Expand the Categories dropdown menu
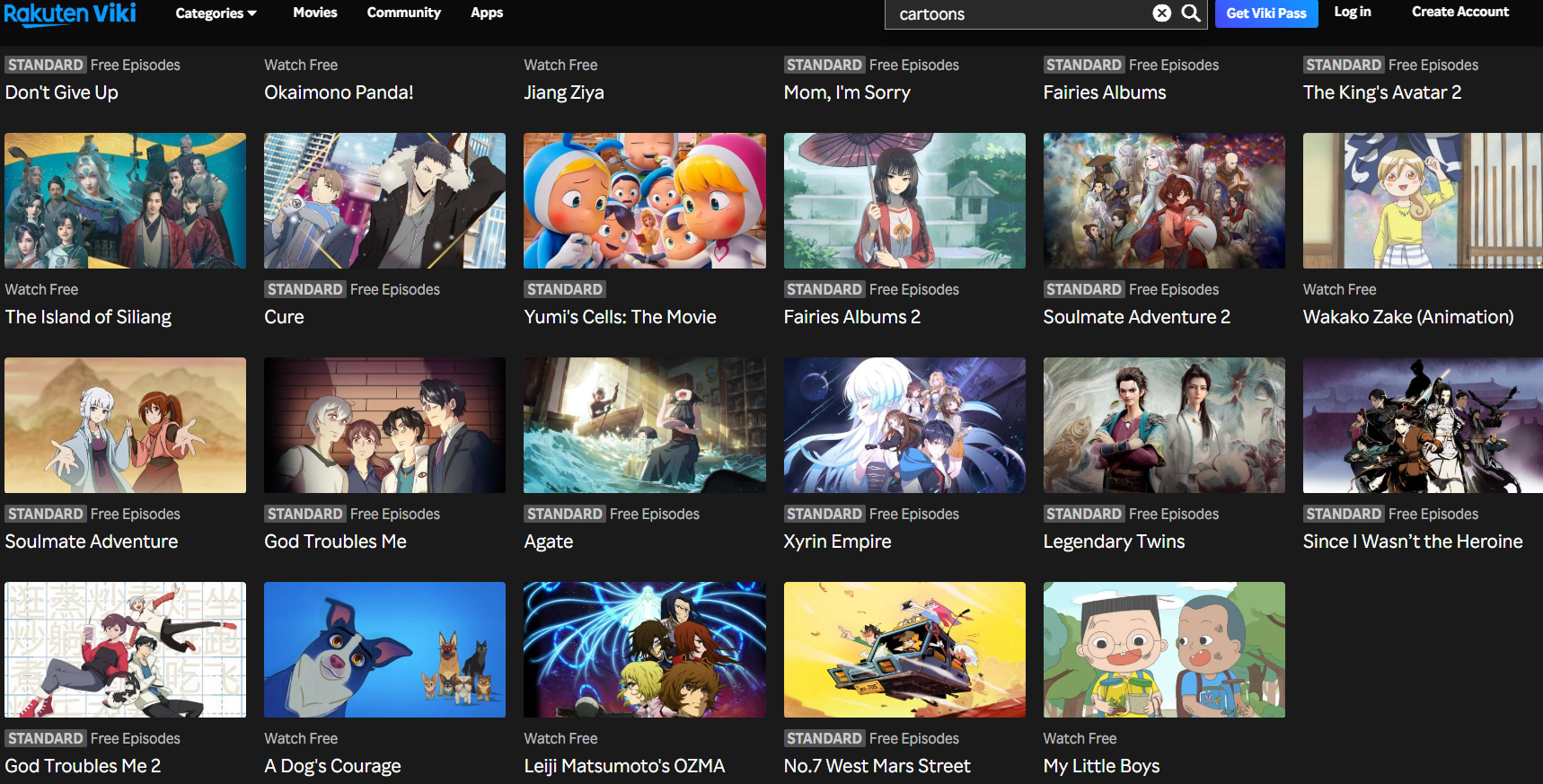 216,13
